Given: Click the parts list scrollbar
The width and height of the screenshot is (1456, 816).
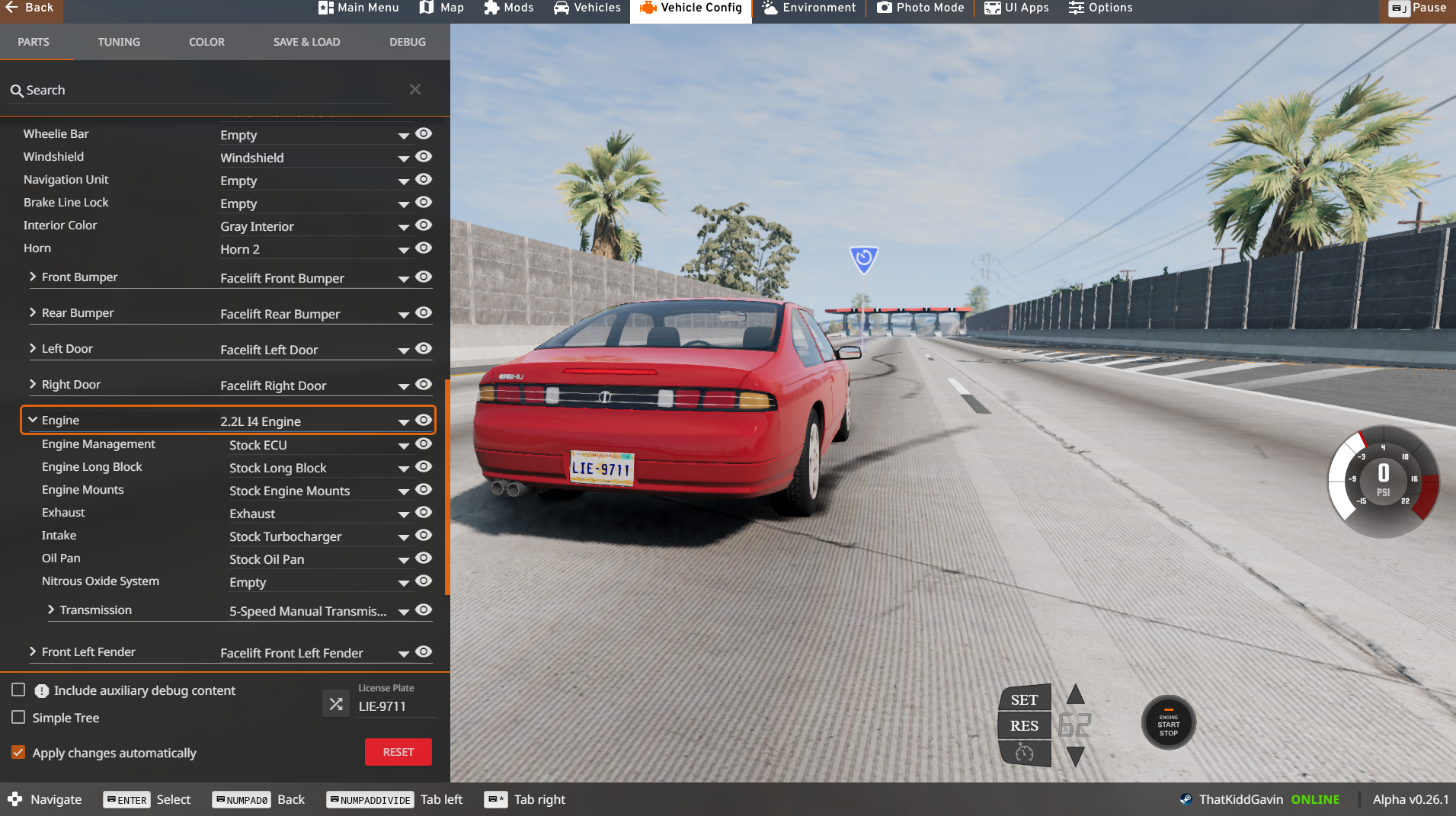Looking at the screenshot, I should (x=447, y=486).
